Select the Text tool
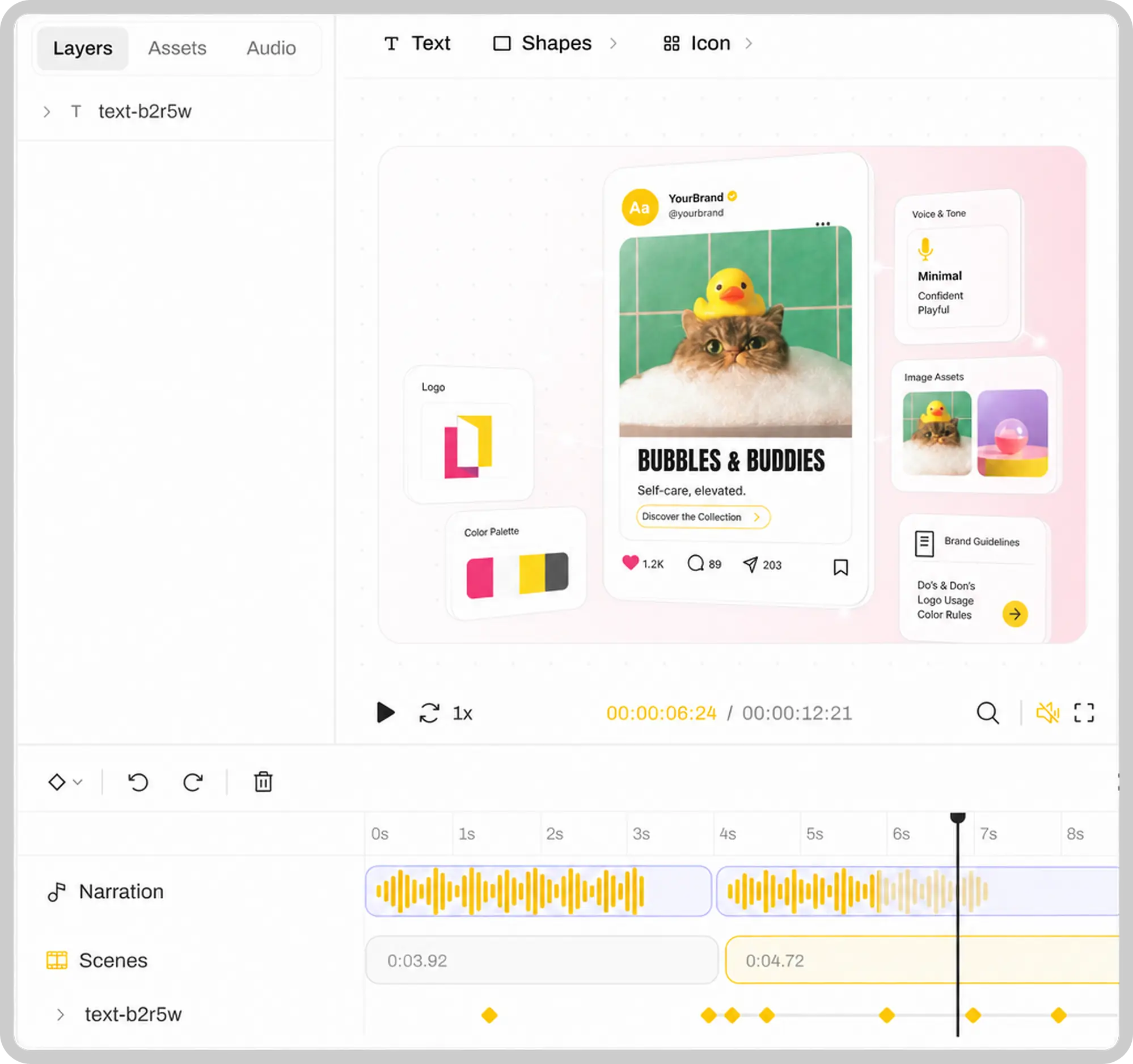The height and width of the screenshot is (1064, 1133). [x=417, y=43]
